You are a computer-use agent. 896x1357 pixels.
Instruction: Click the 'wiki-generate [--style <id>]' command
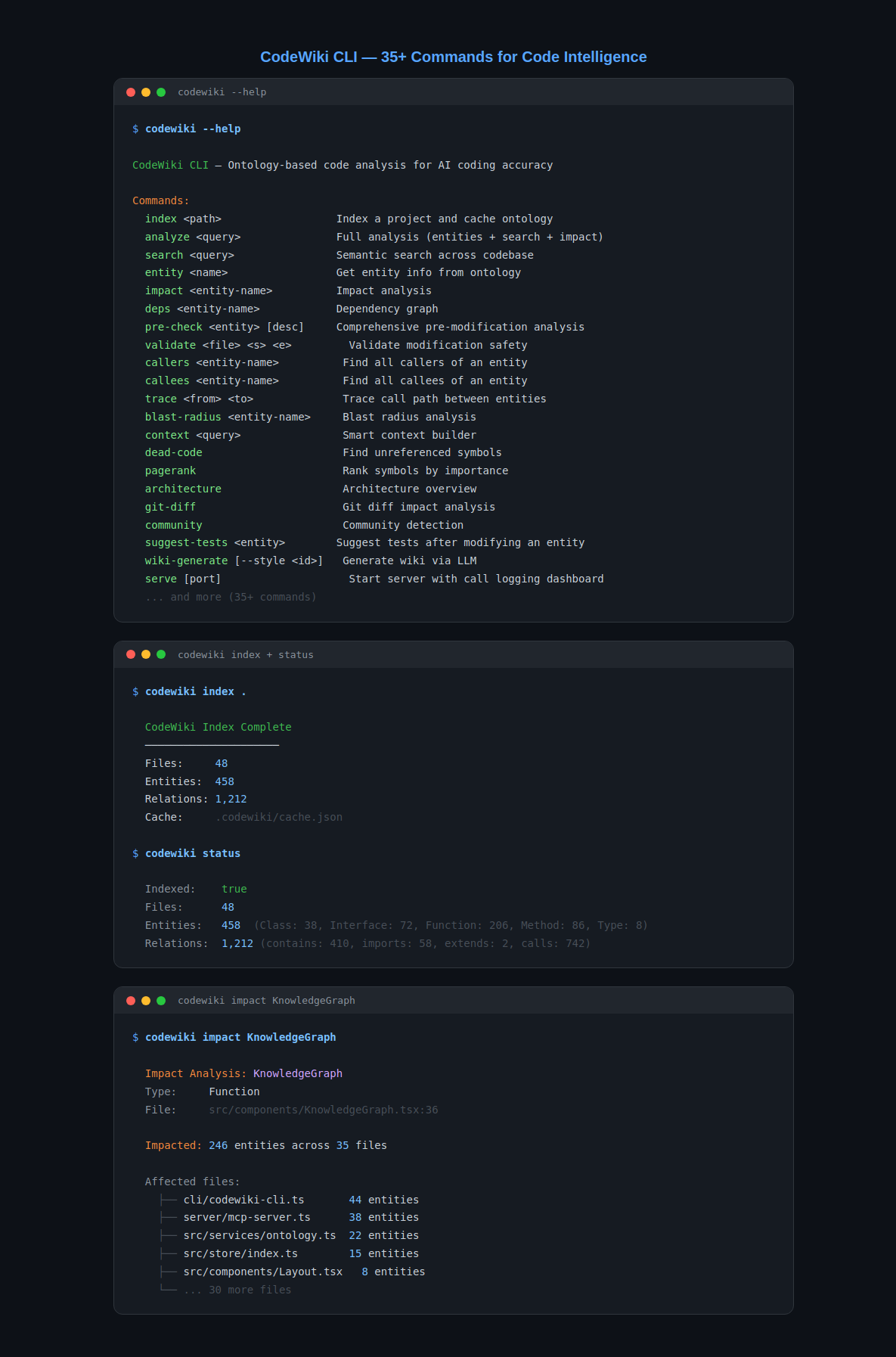[x=234, y=561]
